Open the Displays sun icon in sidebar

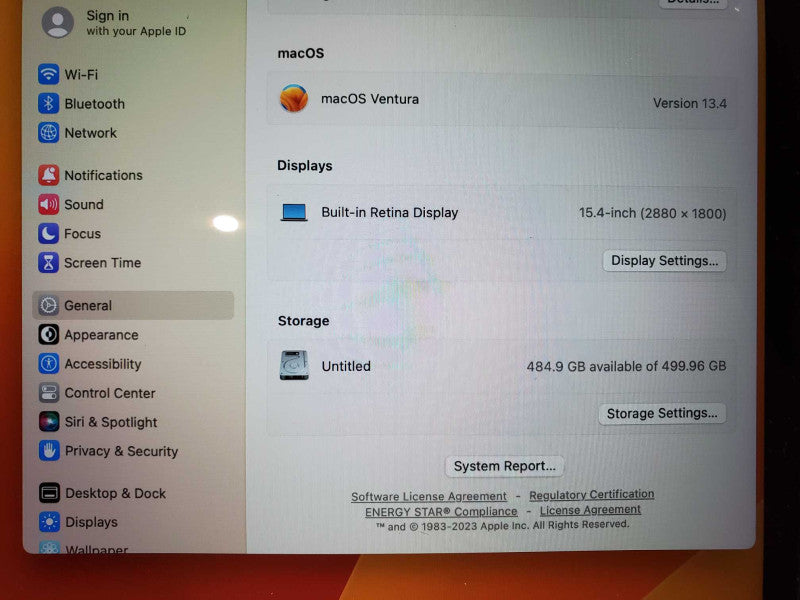(x=49, y=522)
